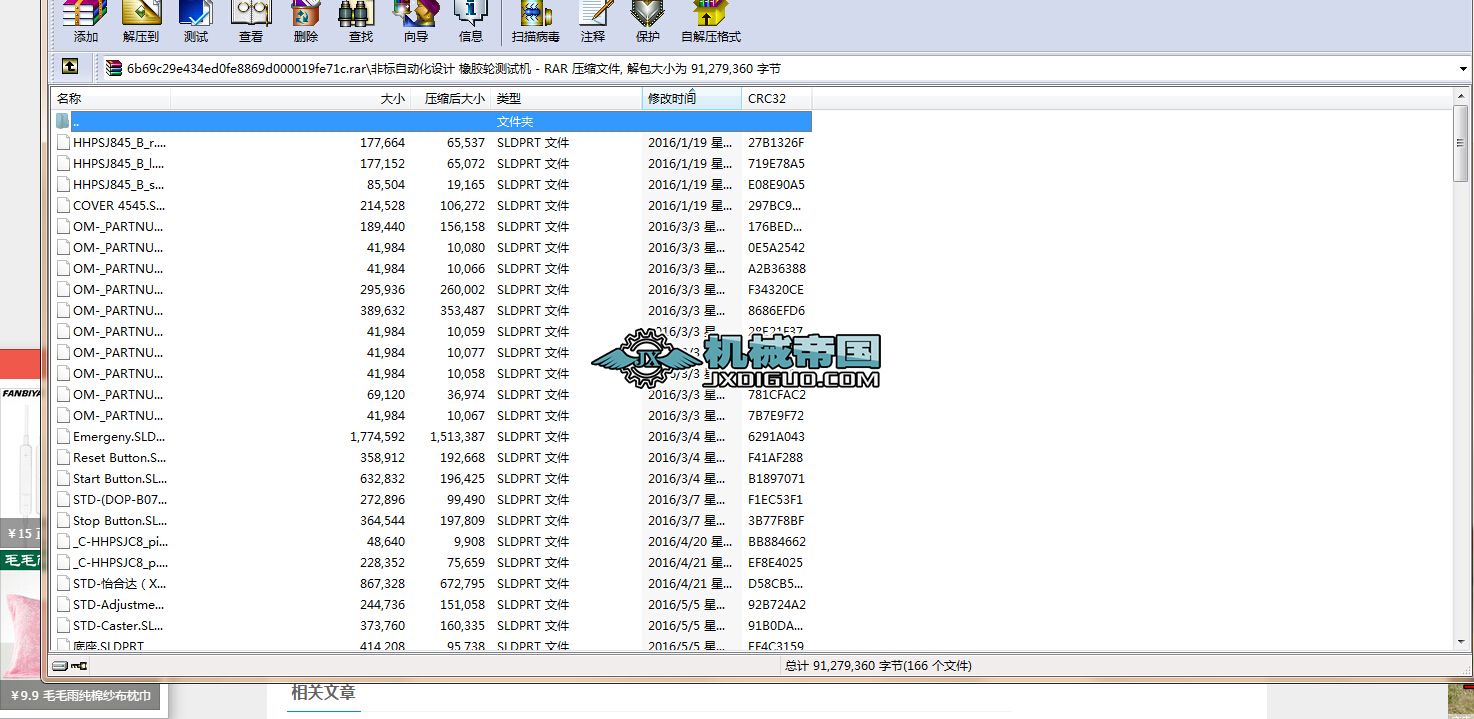Click the key icon in status bar
The height and width of the screenshot is (719, 1474).
pos(79,666)
